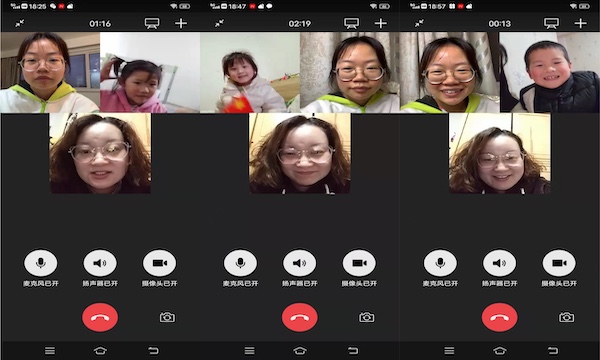600x360 pixels.
Task: End the call showing 02:19
Action: click(300, 317)
